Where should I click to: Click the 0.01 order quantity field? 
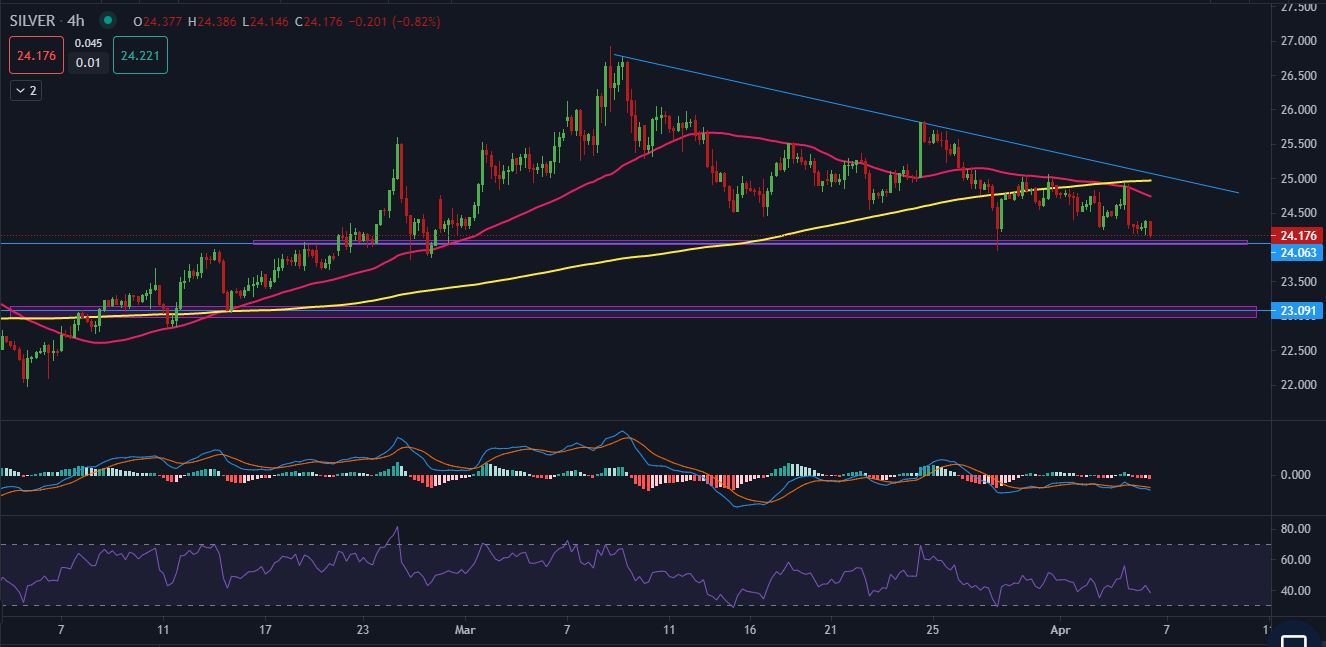[x=88, y=63]
